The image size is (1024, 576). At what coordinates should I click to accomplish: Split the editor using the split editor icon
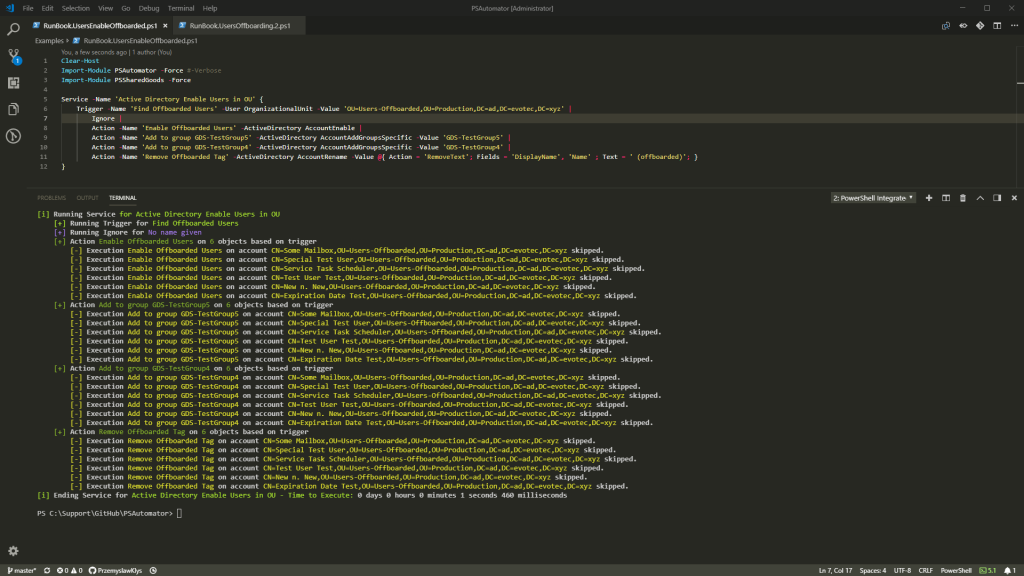point(998,26)
